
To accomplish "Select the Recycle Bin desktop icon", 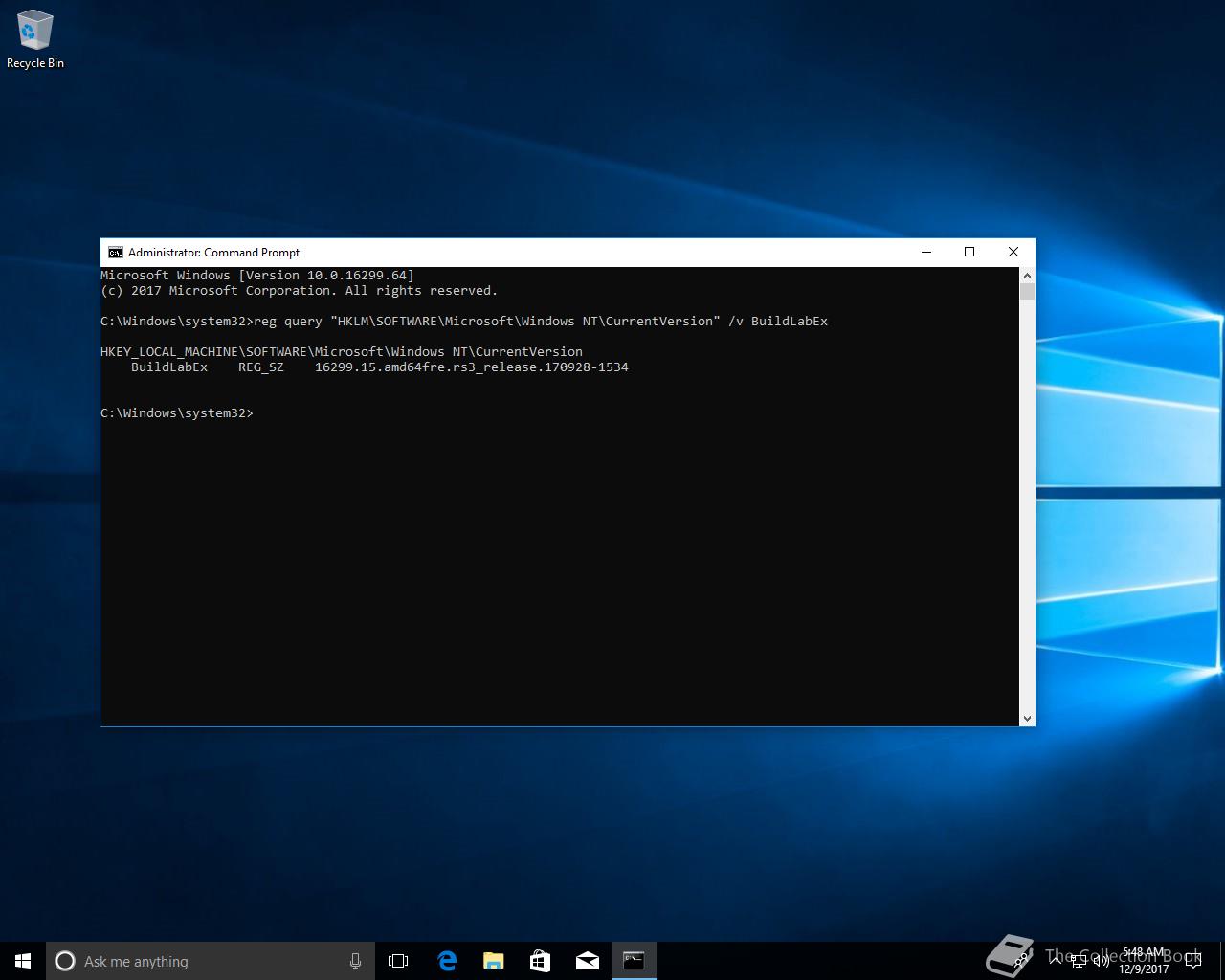I will [34, 40].
